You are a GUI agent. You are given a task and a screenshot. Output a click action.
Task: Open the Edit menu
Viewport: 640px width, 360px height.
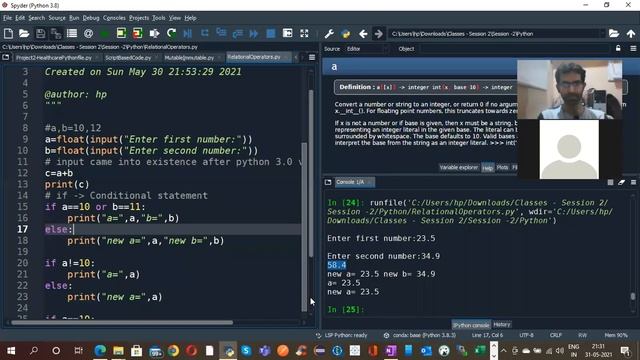tap(20, 18)
